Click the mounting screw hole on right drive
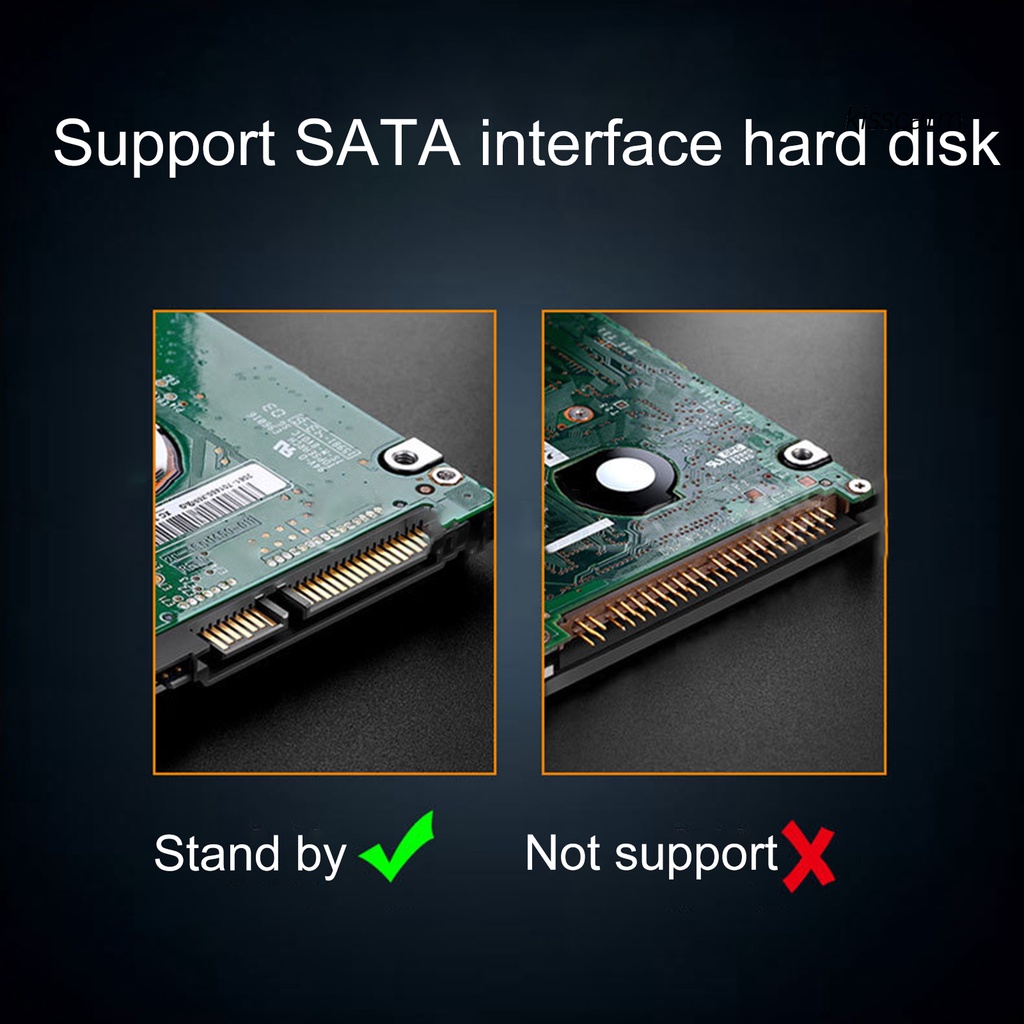The image size is (1024, 1024). click(803, 452)
